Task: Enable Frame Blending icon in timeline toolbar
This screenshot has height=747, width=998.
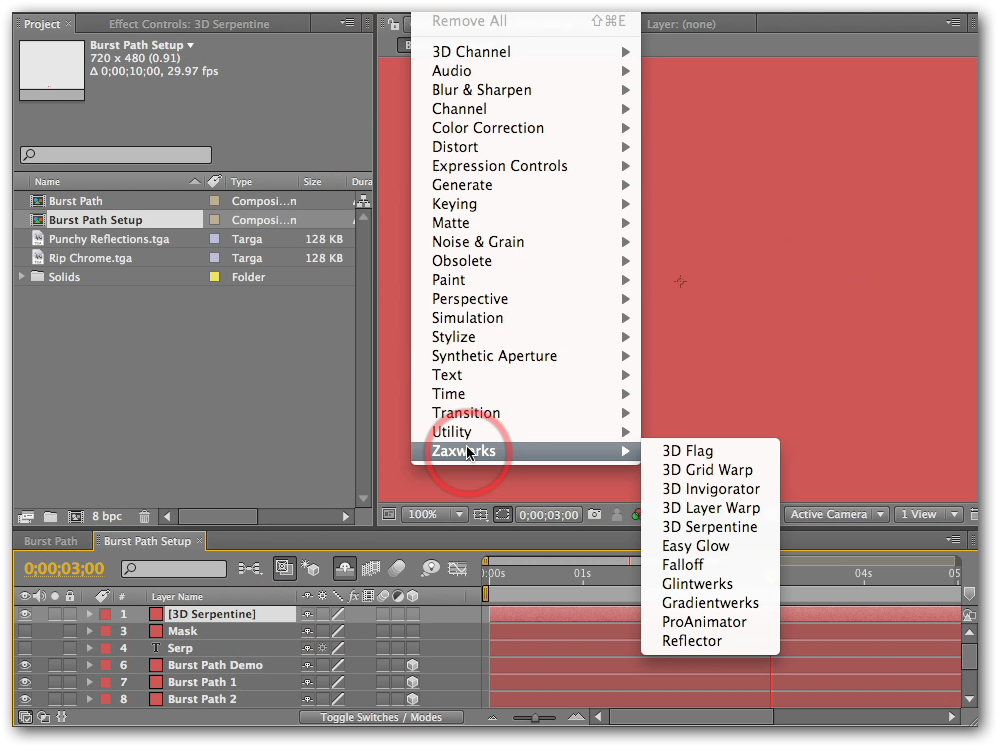Action: click(x=370, y=568)
